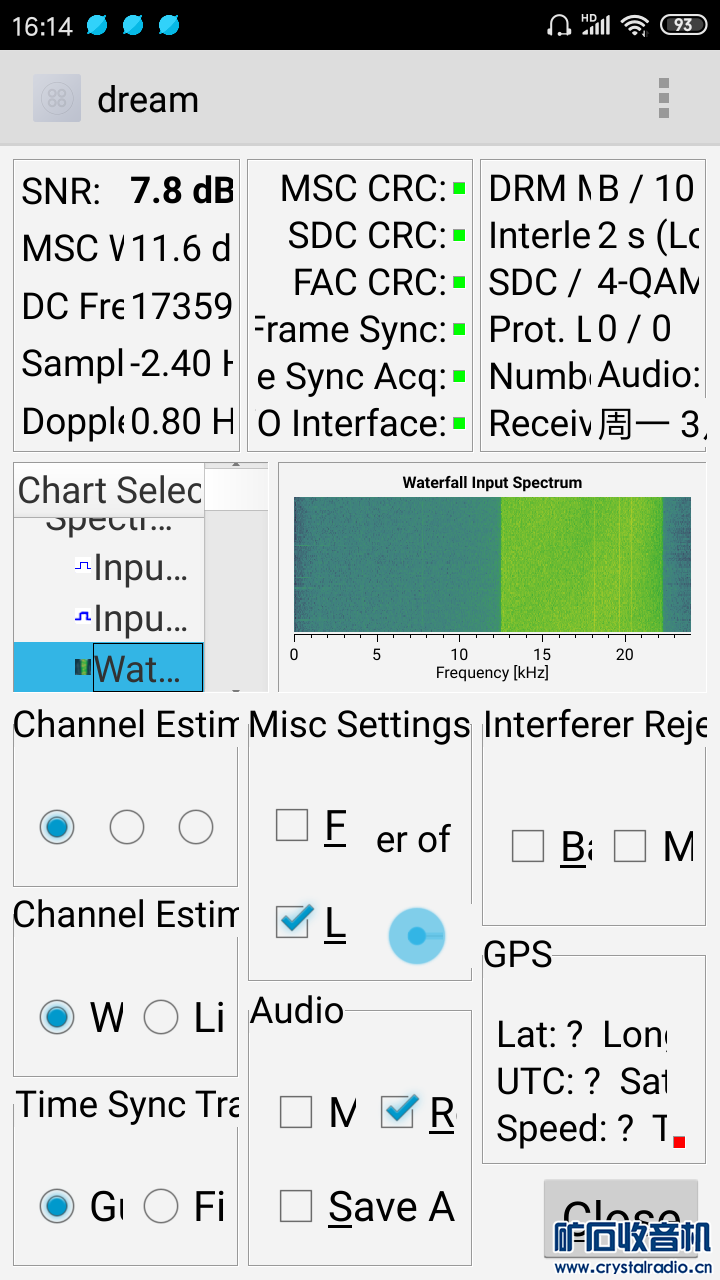Image resolution: width=720 pixels, height=1280 pixels.
Task: Click the 'Speed: ?' GPS text
Action: coord(565,1128)
